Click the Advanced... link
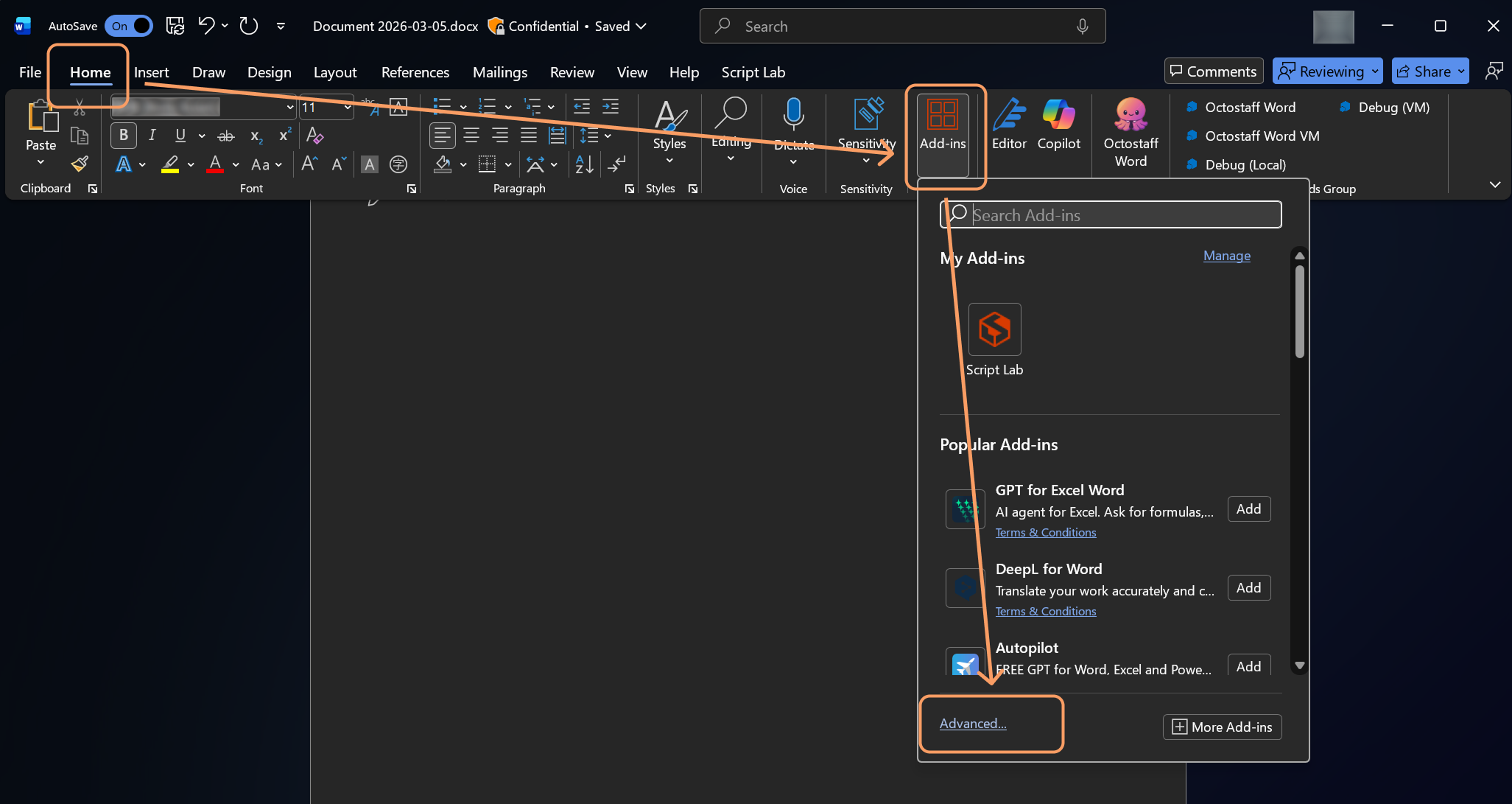This screenshot has height=804, width=1512. [x=972, y=723]
